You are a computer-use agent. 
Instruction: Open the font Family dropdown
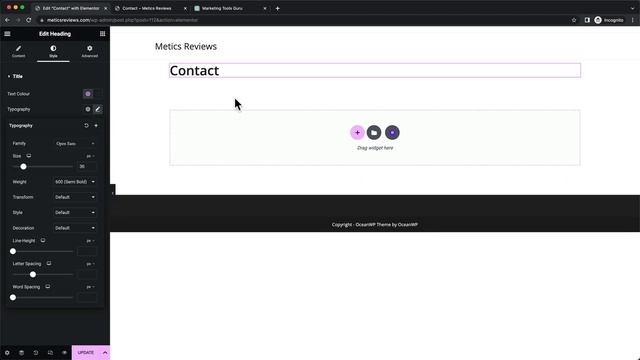[x=75, y=144]
